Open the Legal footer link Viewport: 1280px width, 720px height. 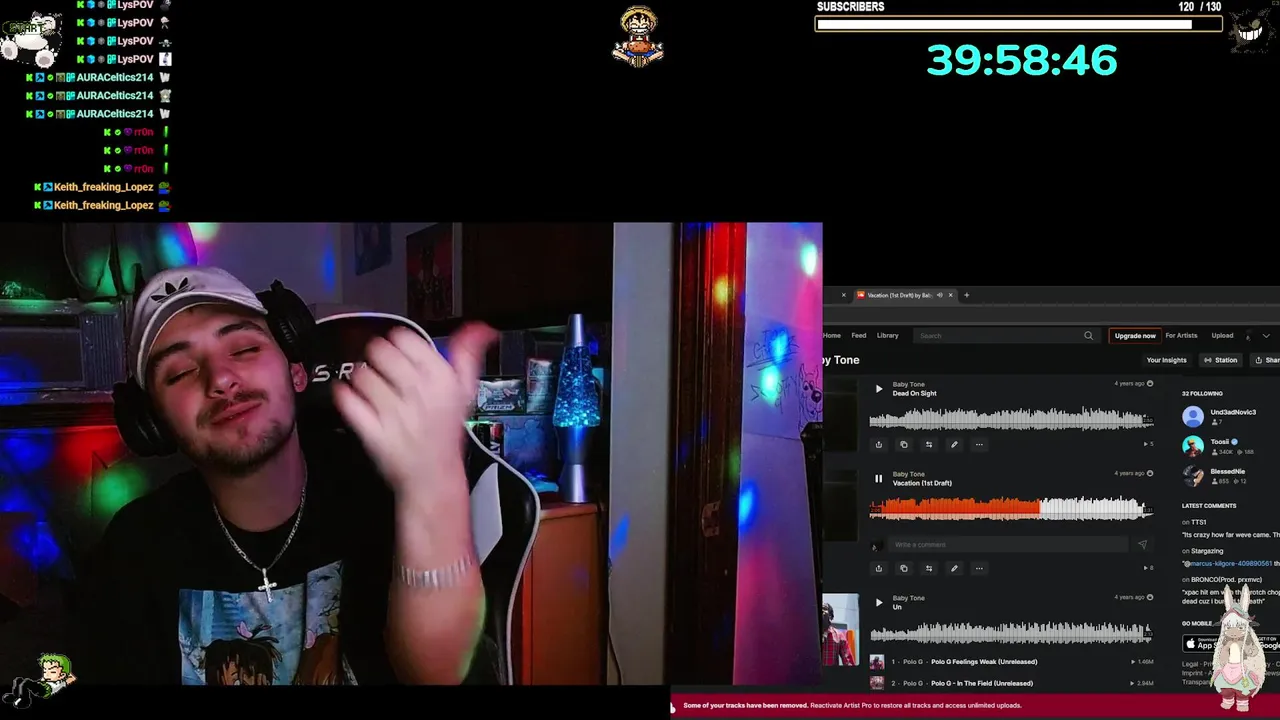1190,664
